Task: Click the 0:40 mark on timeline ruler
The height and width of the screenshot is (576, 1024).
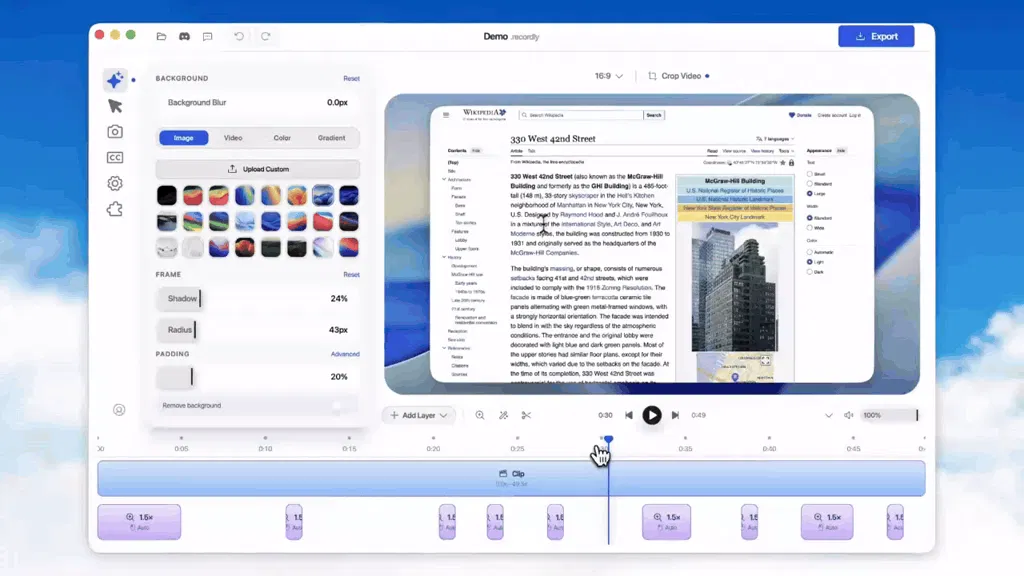Action: pos(769,449)
